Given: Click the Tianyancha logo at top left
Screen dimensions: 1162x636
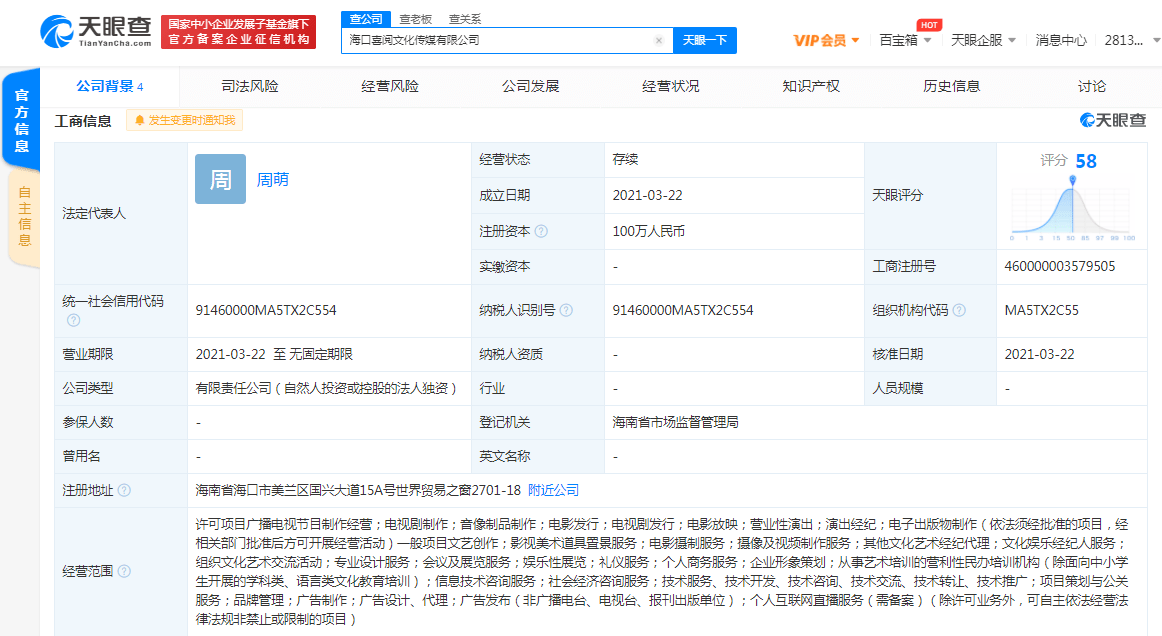Looking at the screenshot, I should click(96, 32).
